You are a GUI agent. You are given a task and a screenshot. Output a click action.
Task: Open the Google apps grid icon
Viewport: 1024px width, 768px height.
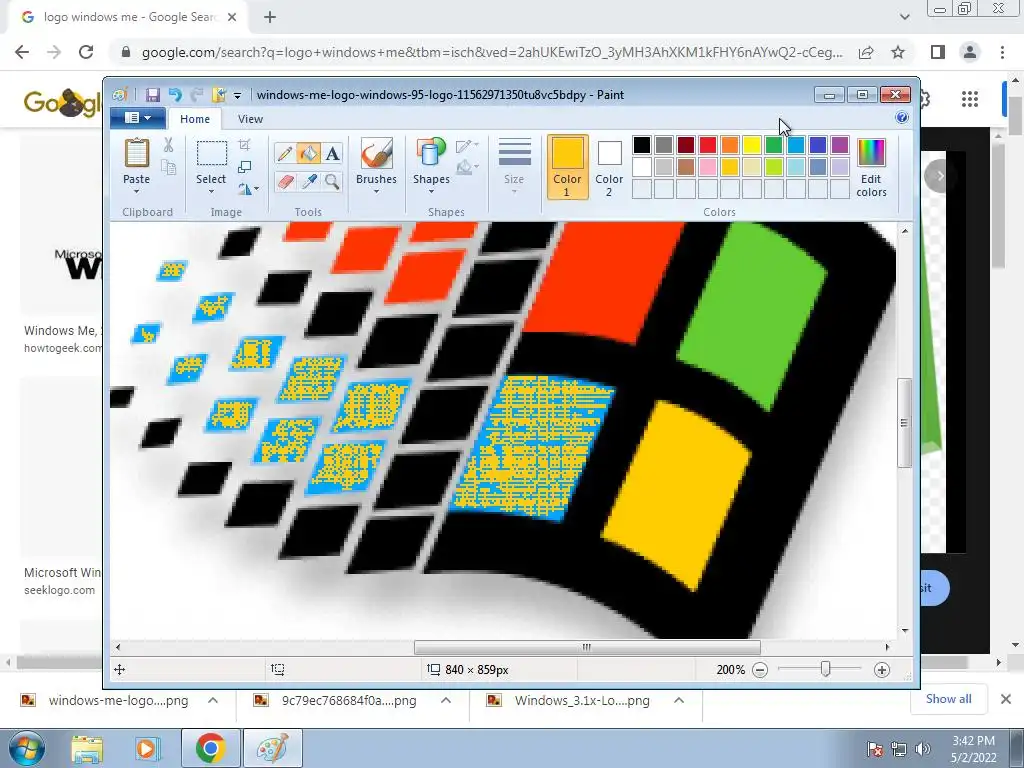pos(970,99)
